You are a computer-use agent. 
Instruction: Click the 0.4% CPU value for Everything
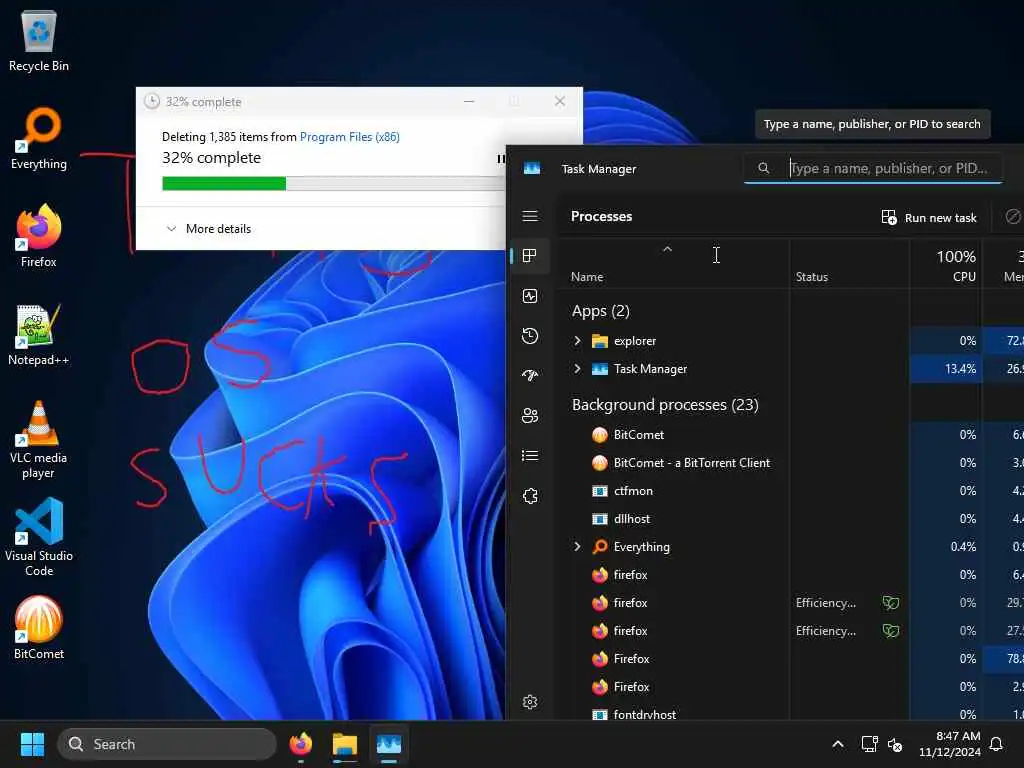[963, 547]
